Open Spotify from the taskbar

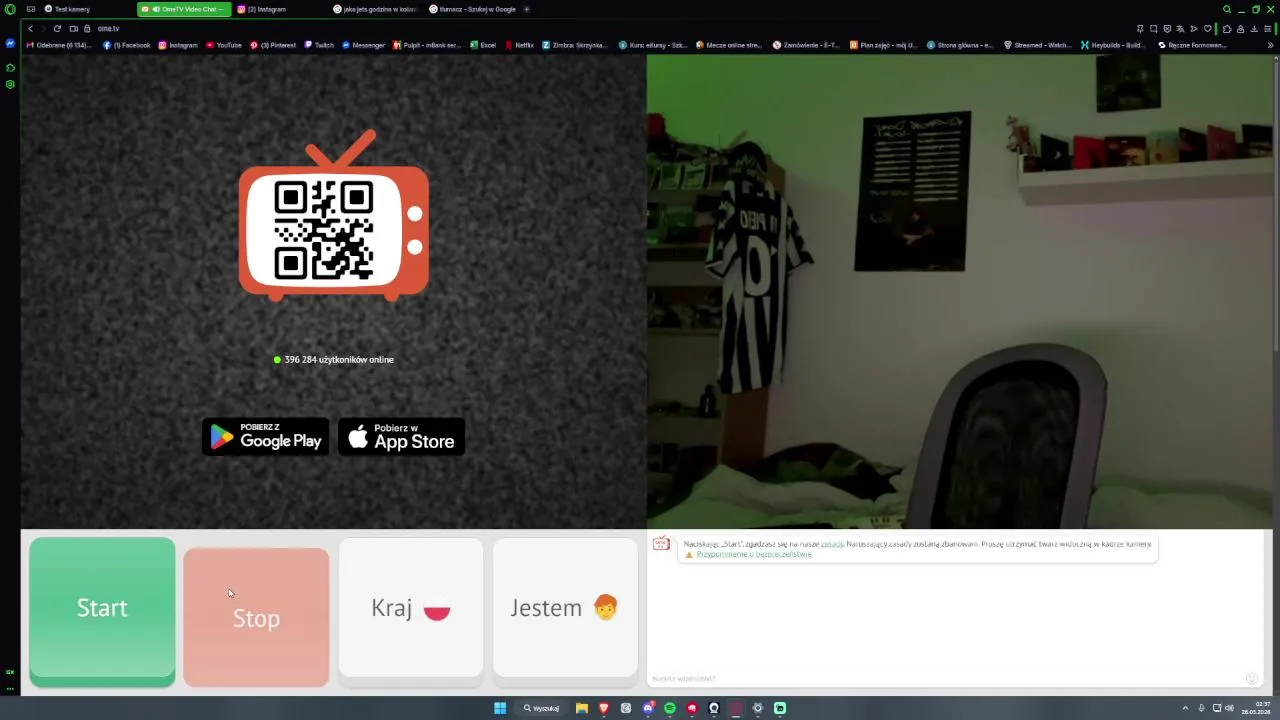pyautogui.click(x=670, y=708)
